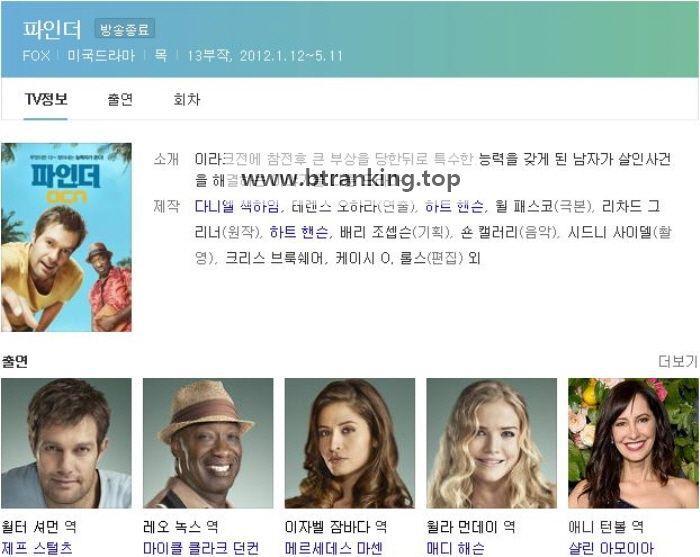Open the 더보기 link for cast
This screenshot has width=700, height=557.
tap(678, 361)
